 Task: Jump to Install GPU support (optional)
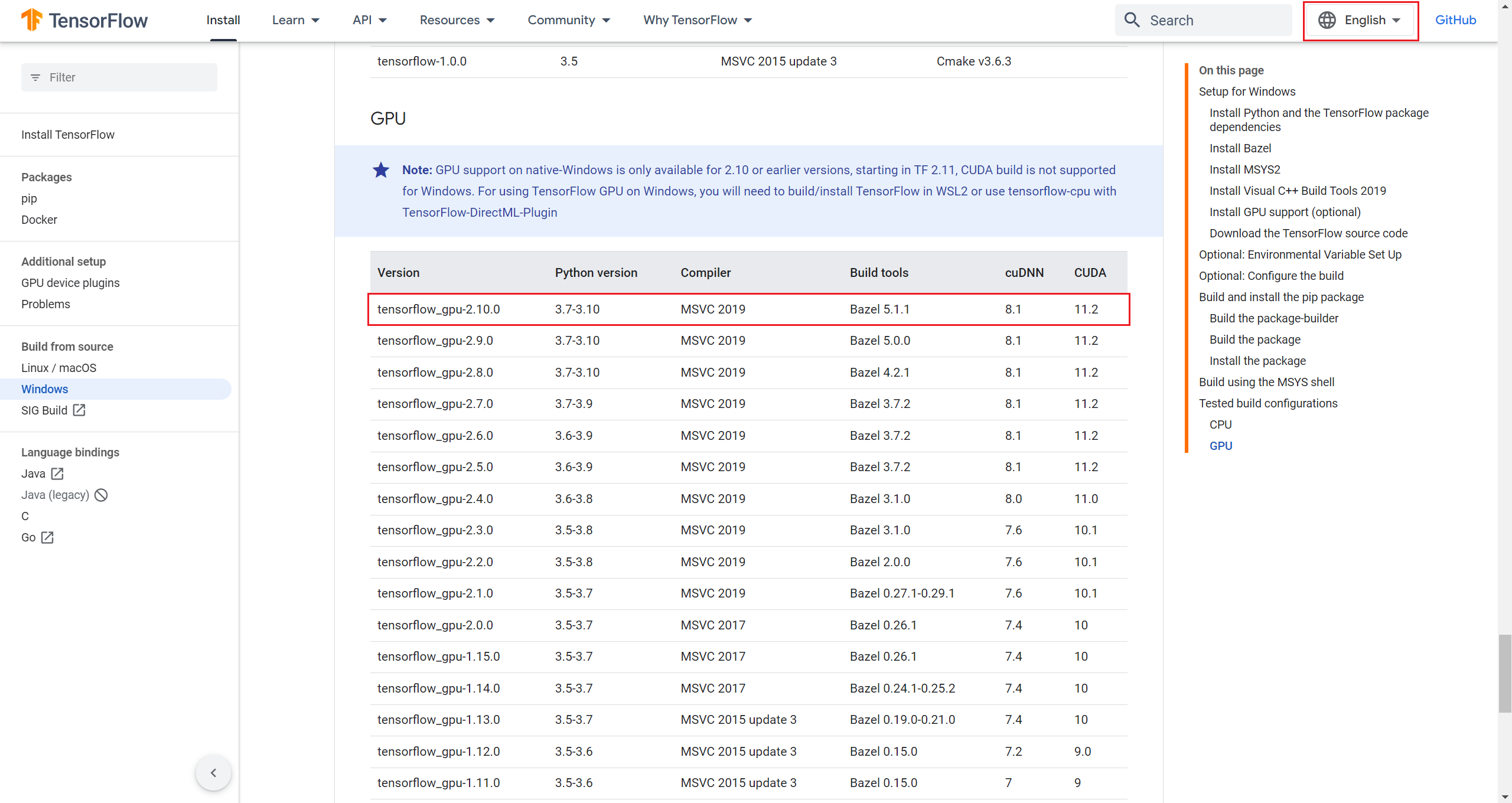tap(1285, 212)
